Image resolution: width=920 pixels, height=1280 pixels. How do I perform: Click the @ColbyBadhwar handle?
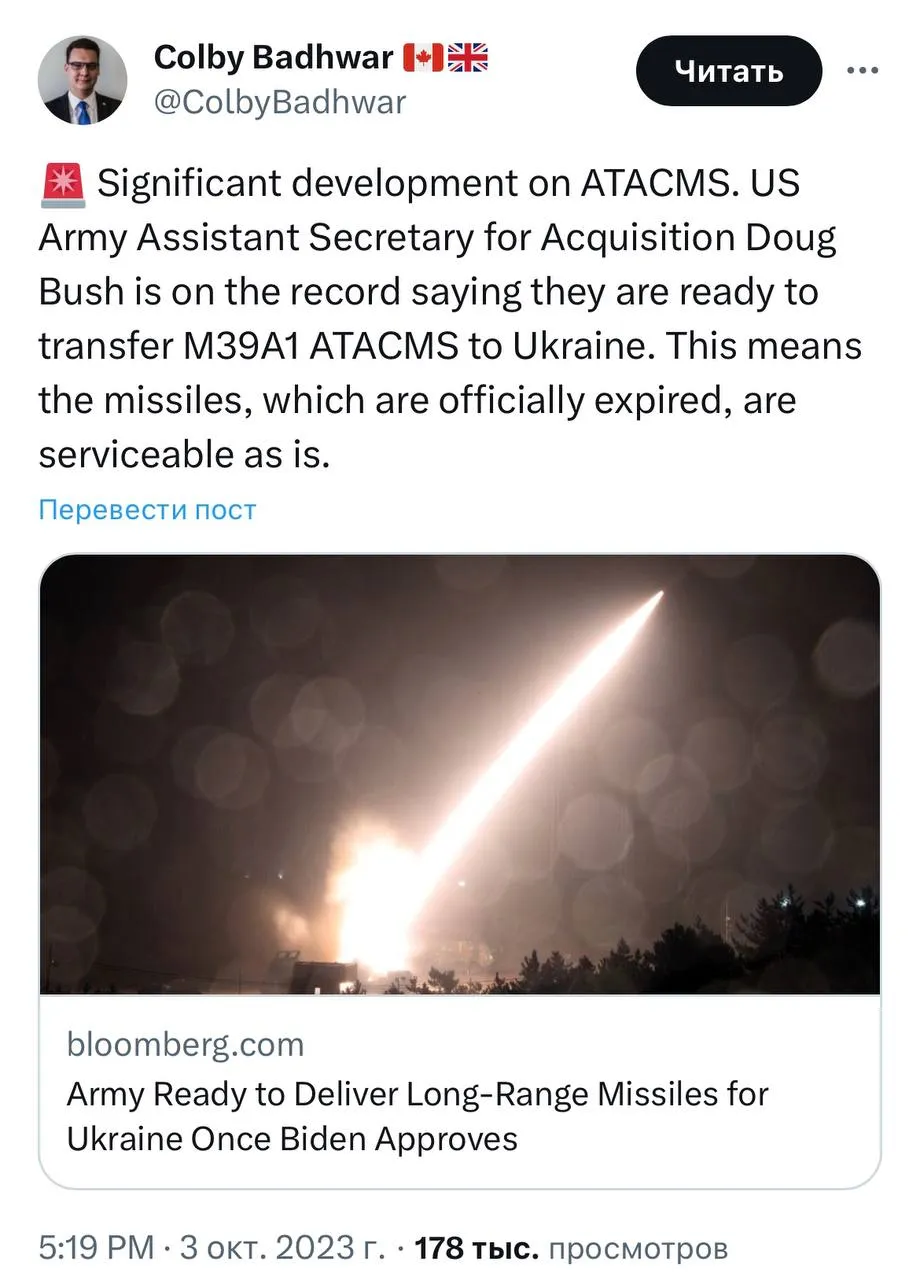pyautogui.click(x=280, y=102)
